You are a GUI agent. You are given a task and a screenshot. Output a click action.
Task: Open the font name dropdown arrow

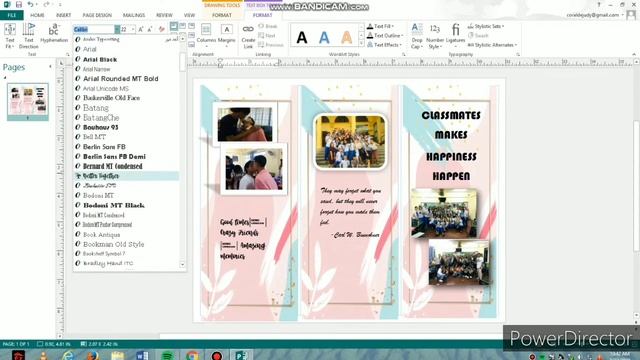tap(117, 29)
